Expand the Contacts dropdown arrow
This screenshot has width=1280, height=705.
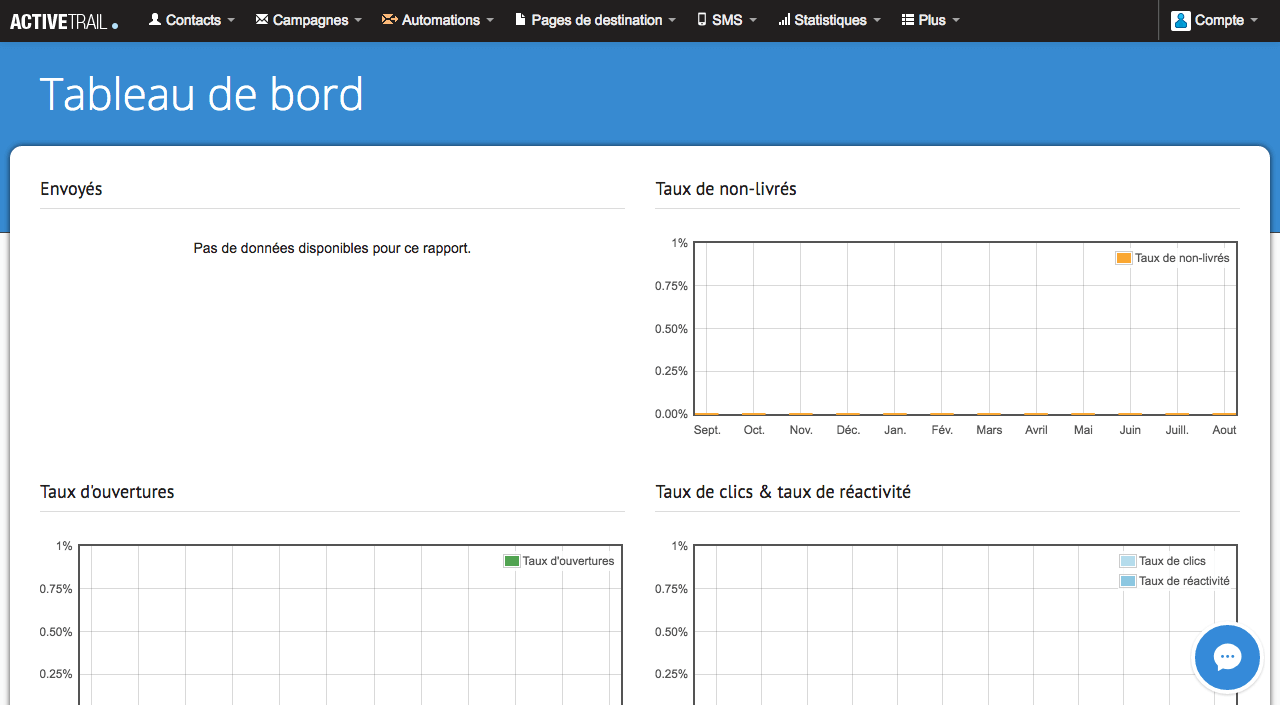232,21
